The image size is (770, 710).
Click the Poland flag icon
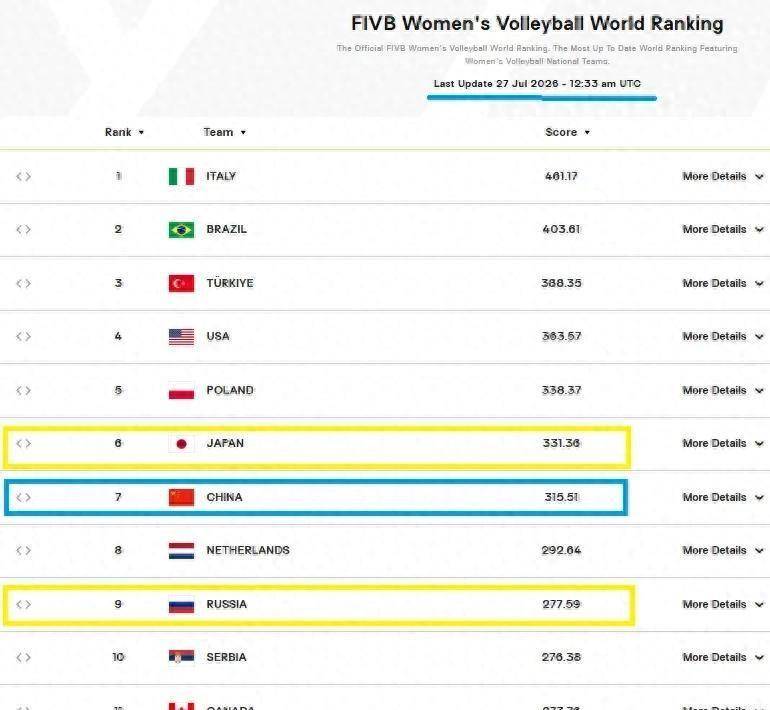click(x=181, y=390)
